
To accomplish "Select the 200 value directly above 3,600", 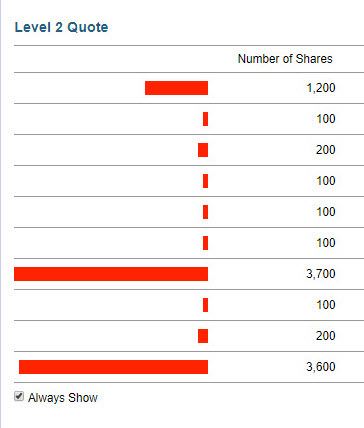I will (326, 336).
